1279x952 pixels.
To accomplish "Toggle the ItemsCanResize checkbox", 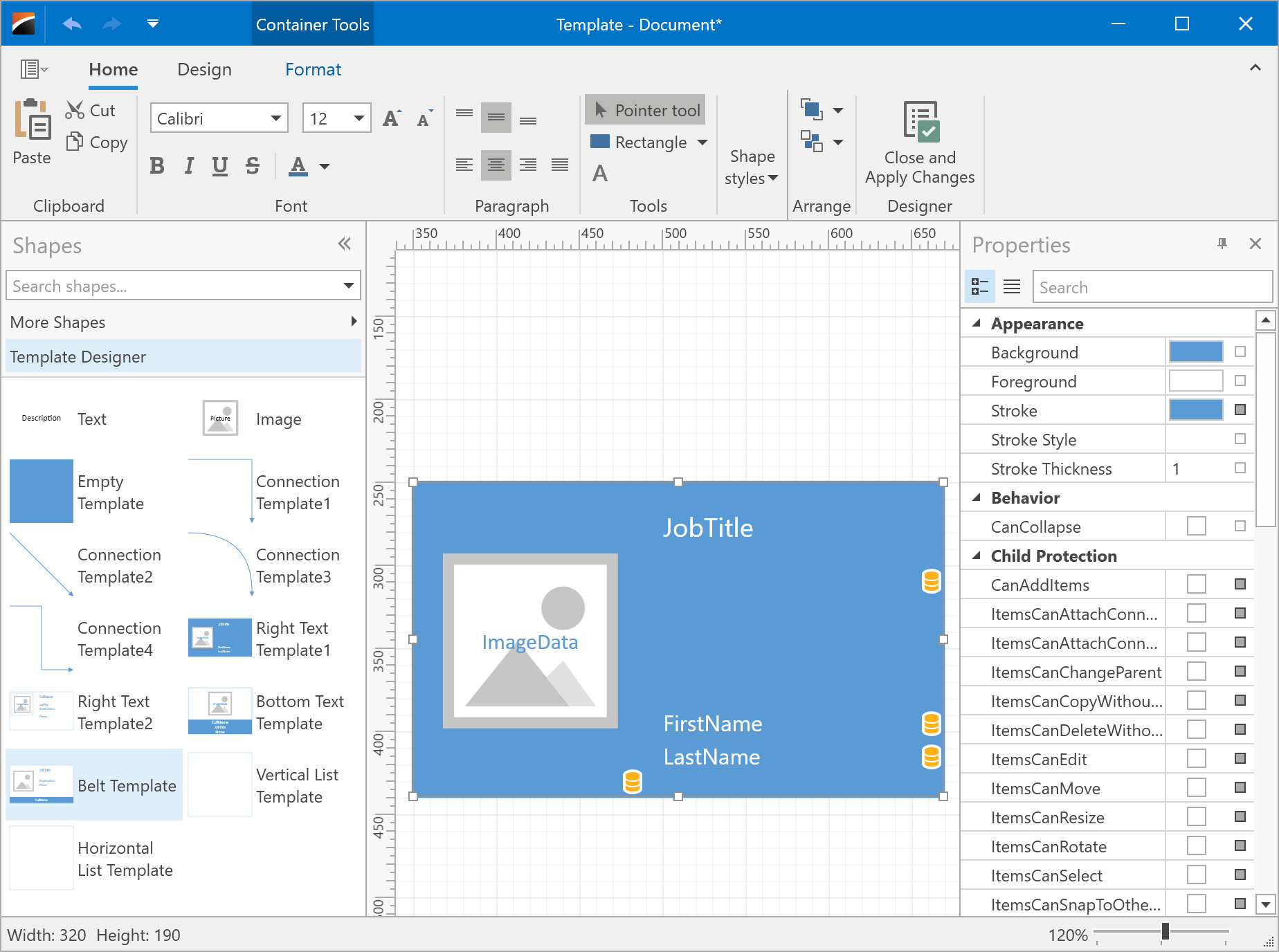I will coord(1197,816).
